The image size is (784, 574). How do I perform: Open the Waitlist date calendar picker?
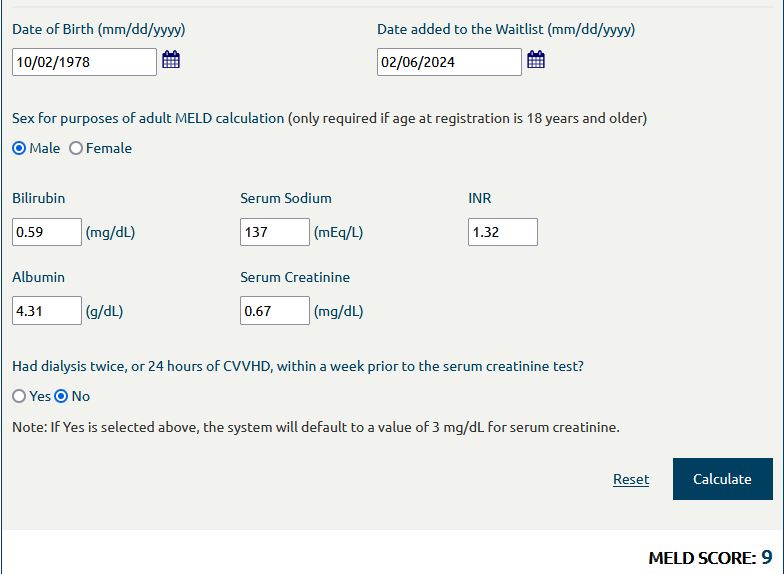click(536, 61)
